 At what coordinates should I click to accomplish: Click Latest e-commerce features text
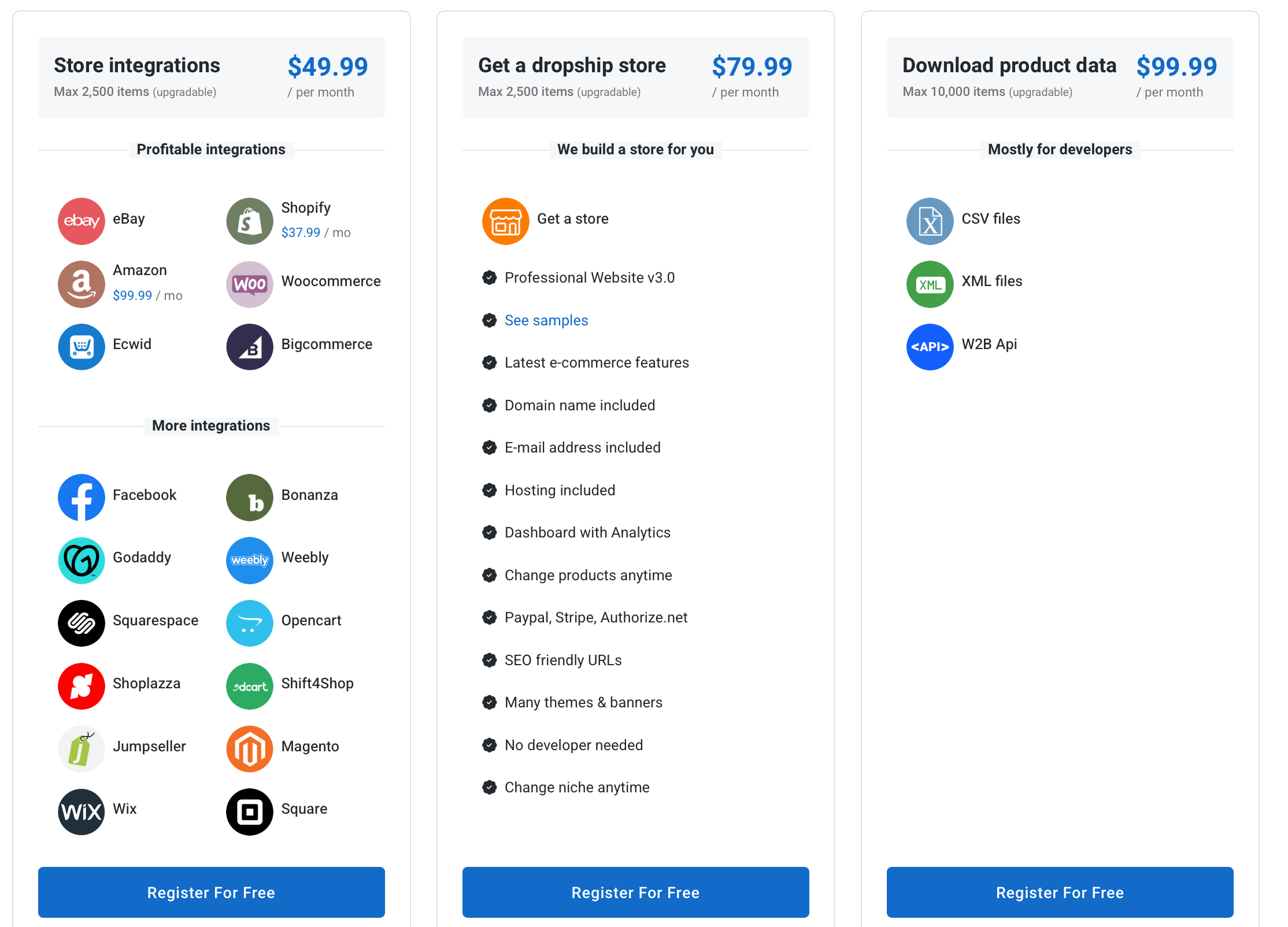pyautogui.click(x=597, y=362)
